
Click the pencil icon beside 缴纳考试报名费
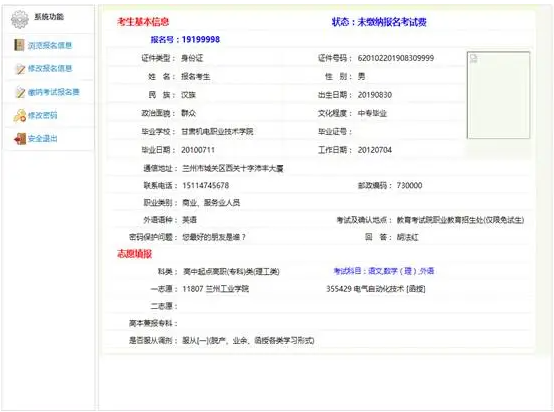pyautogui.click(x=20, y=92)
